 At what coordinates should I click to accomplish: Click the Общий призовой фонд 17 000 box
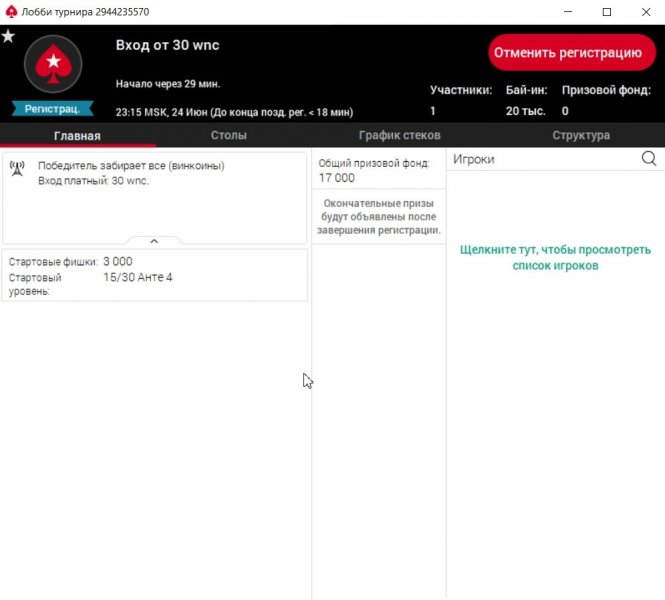tap(378, 170)
